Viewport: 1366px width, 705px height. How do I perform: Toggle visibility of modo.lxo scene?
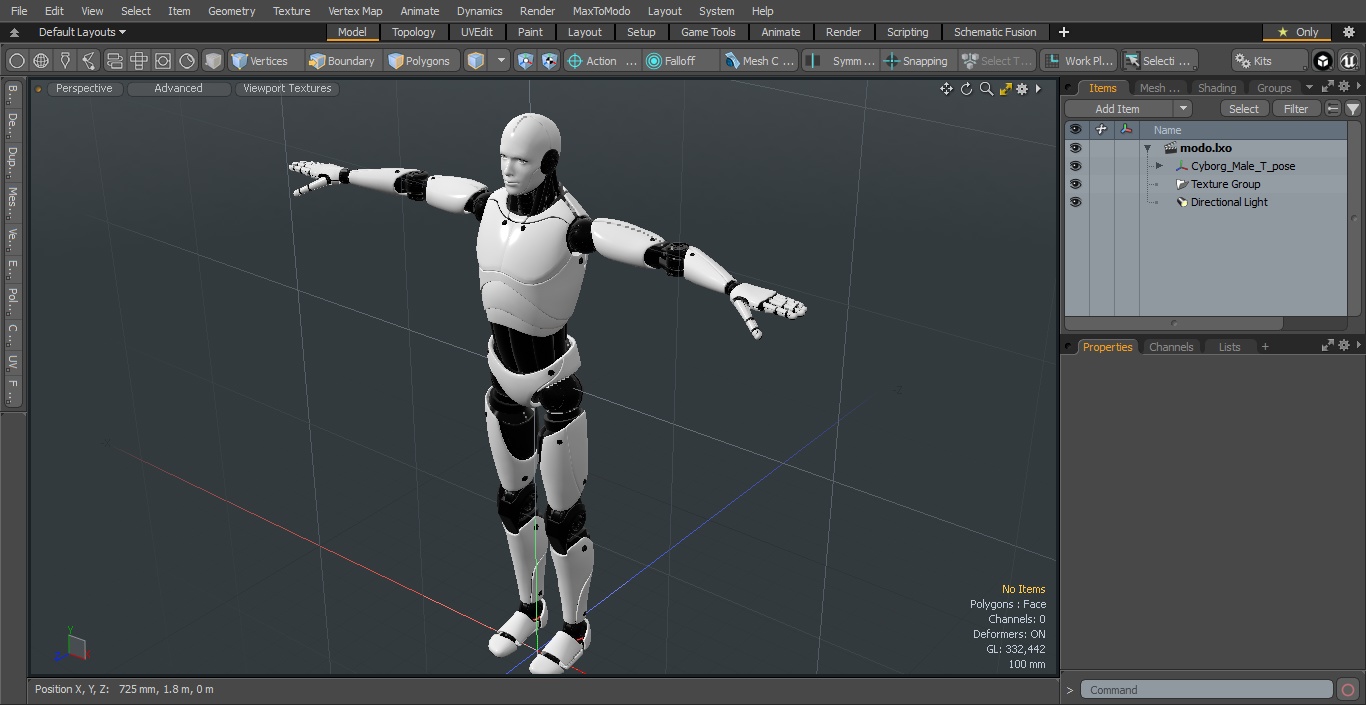pos(1075,148)
